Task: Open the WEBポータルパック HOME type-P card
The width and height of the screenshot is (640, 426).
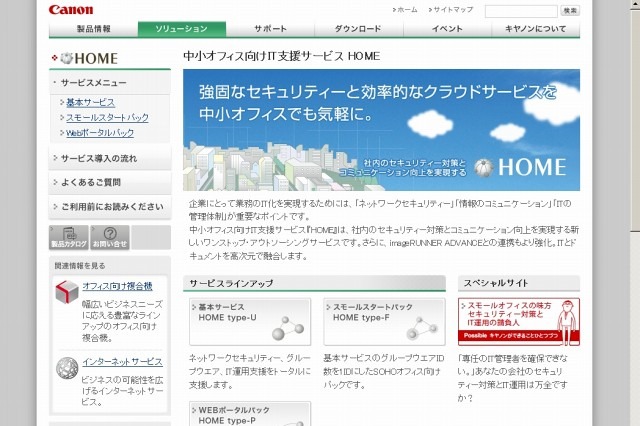Action: point(250,414)
